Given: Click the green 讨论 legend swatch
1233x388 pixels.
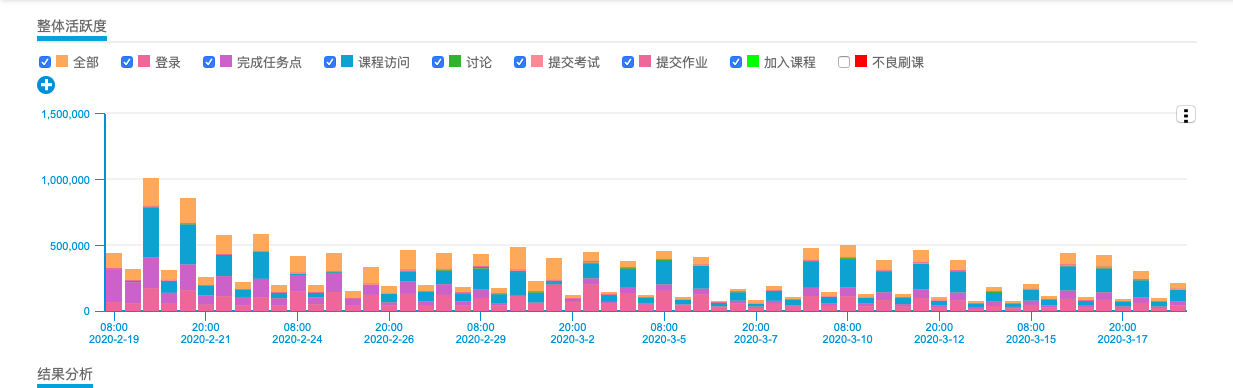Looking at the screenshot, I should click(x=456, y=62).
